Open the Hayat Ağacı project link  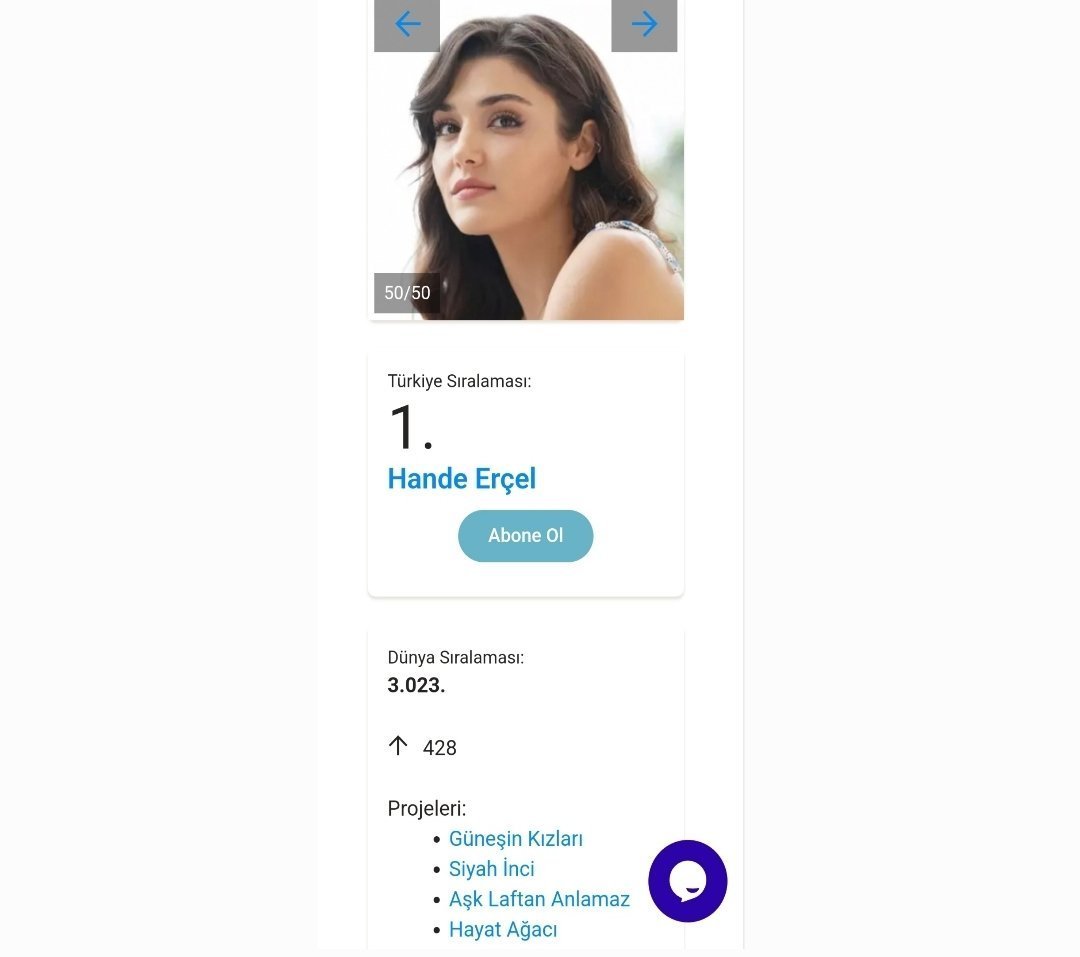point(503,929)
